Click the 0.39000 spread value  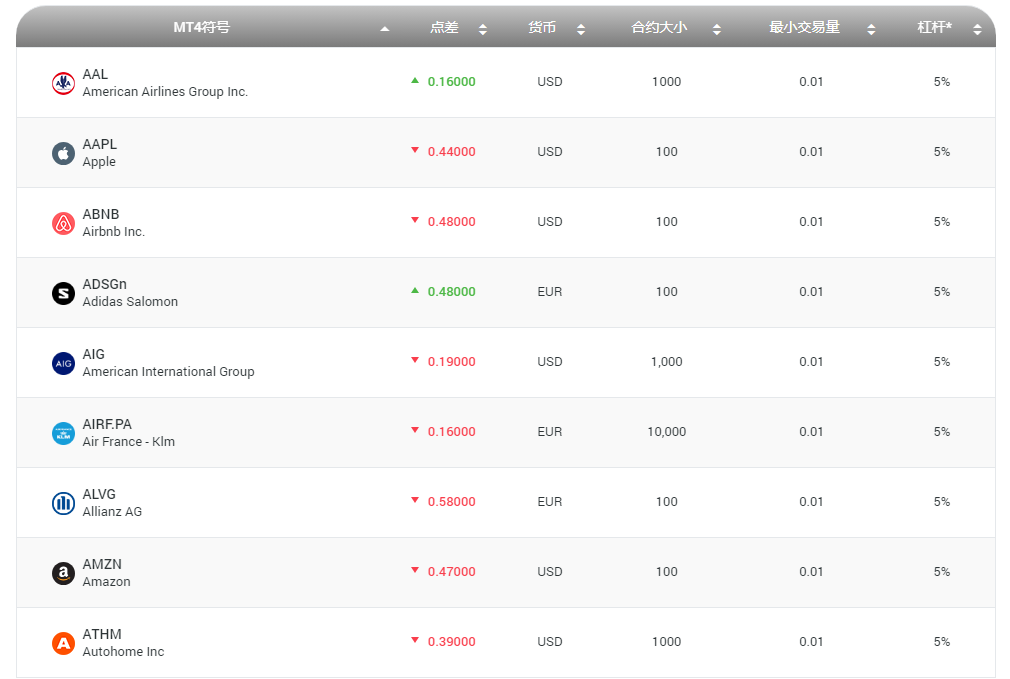tap(452, 642)
